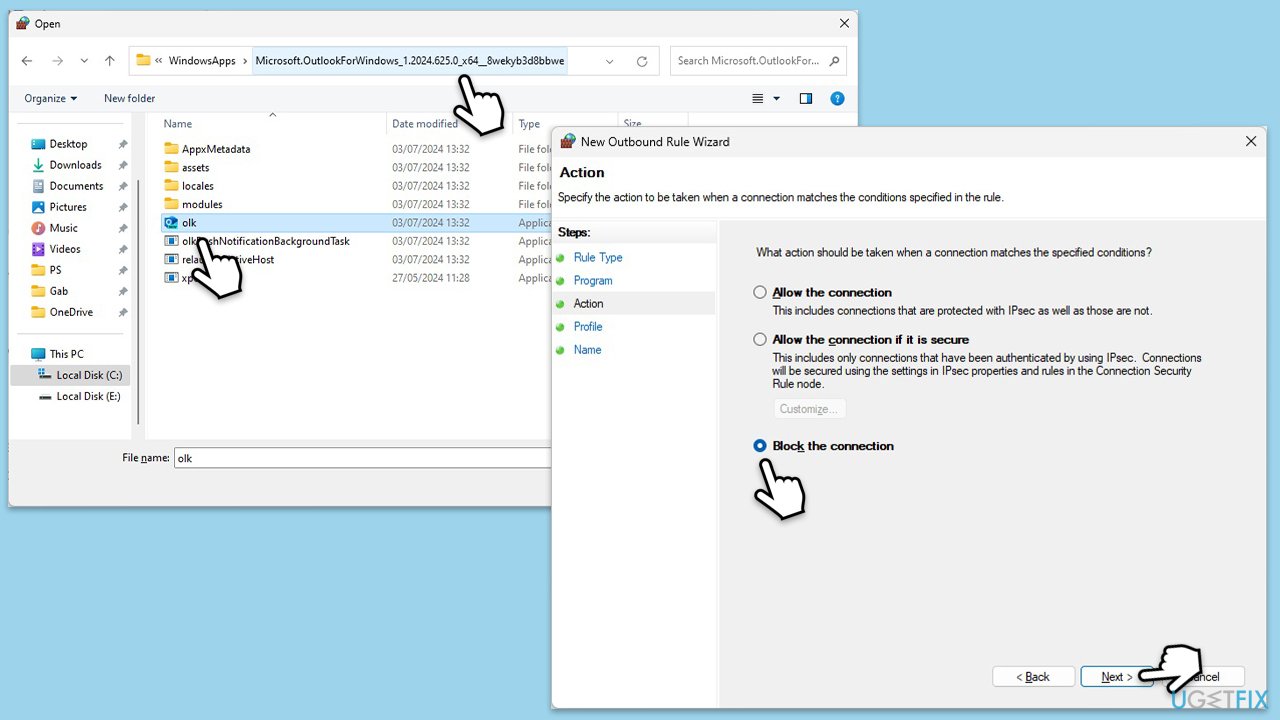
Task: Select the Gab folder in navigation pane
Action: [59, 291]
